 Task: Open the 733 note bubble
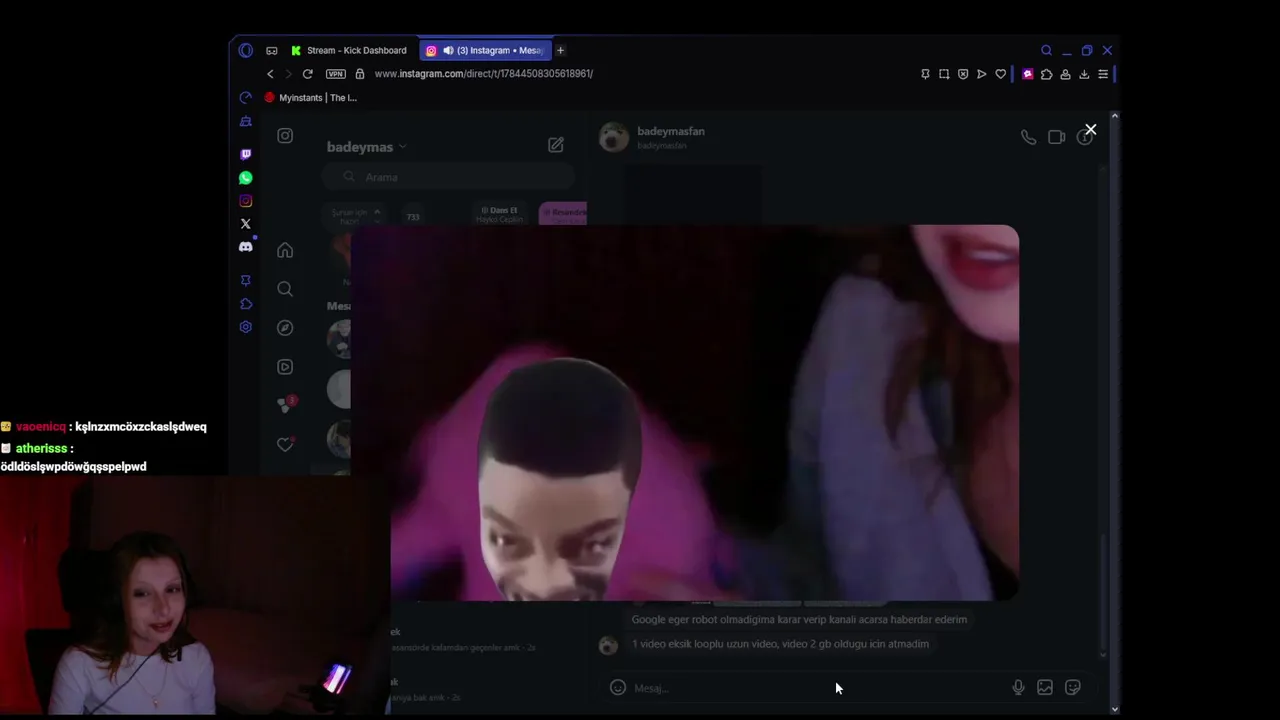(413, 217)
